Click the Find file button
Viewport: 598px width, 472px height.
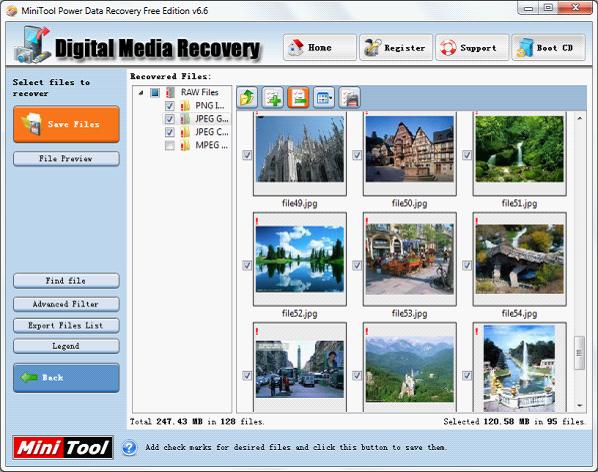[66, 281]
